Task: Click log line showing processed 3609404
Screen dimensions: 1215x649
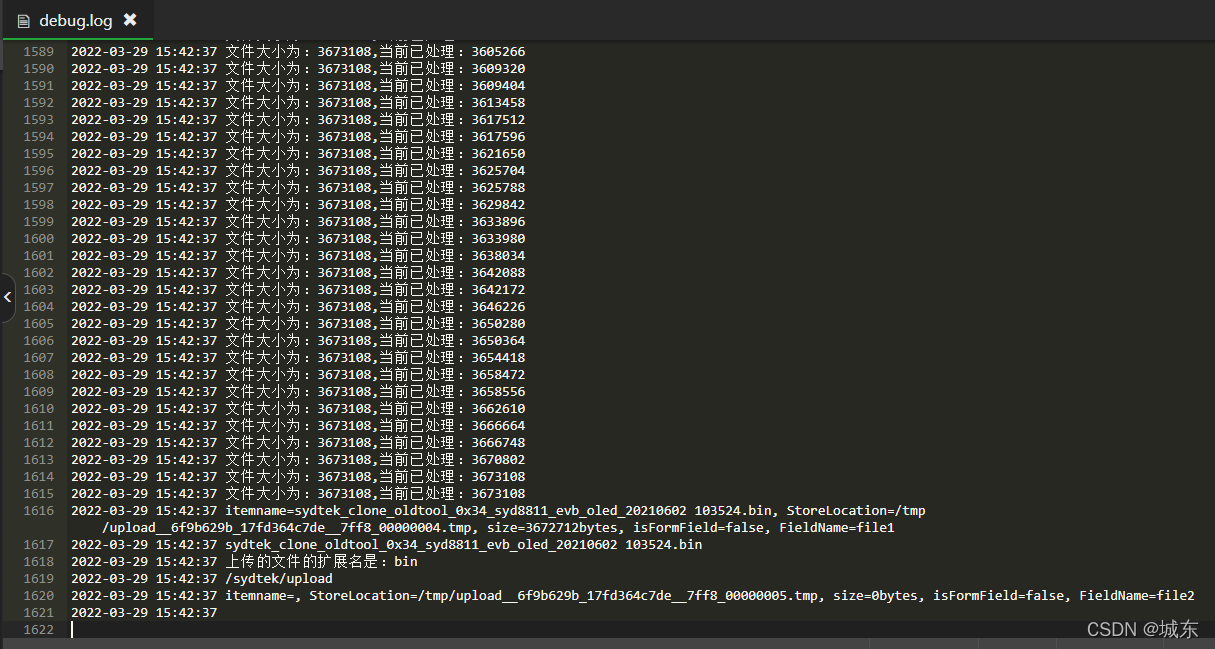Action: point(298,86)
